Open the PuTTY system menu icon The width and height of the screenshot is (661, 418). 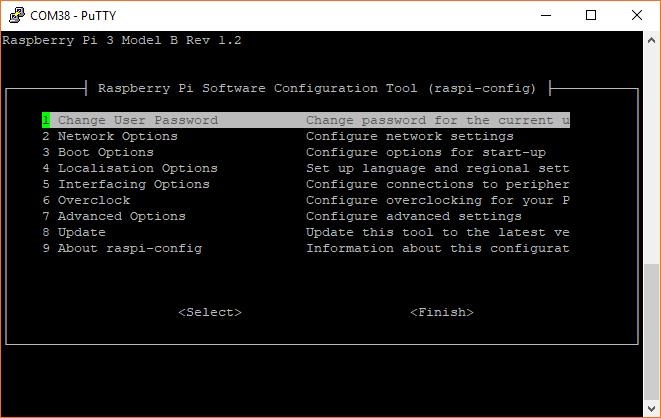[x=16, y=15]
